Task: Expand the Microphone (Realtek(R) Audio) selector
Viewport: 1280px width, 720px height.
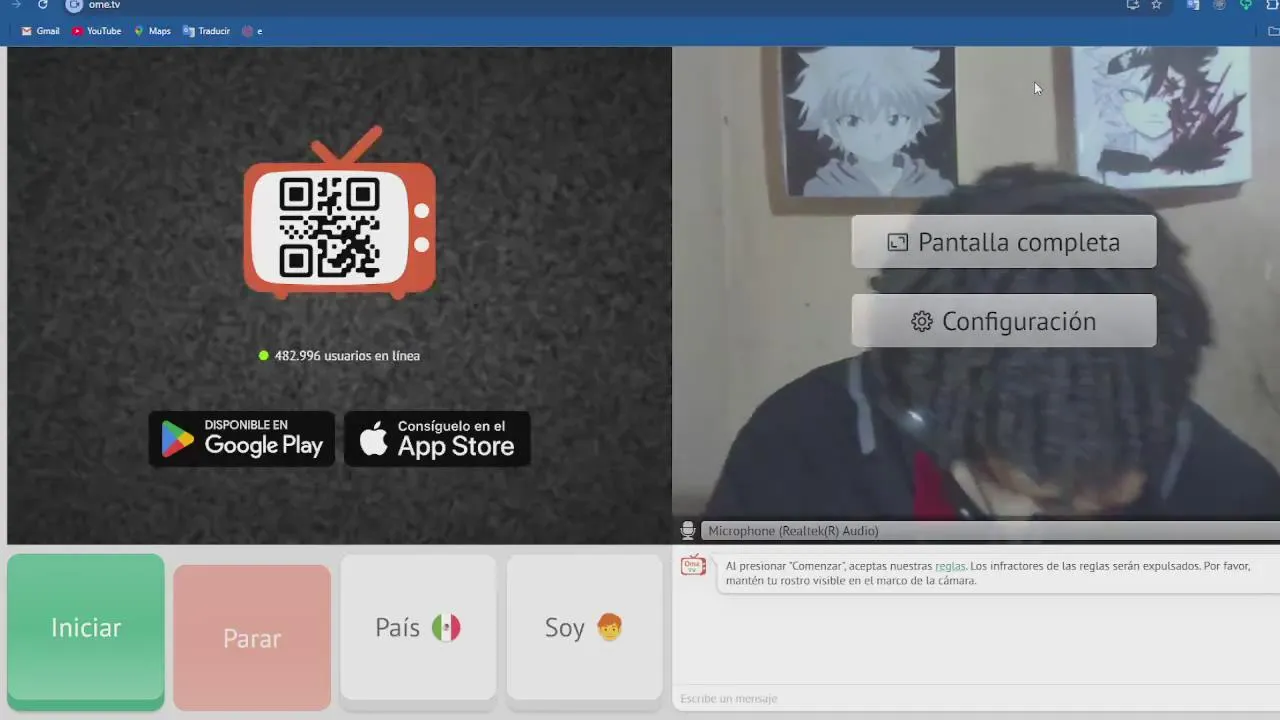Action: tap(990, 531)
